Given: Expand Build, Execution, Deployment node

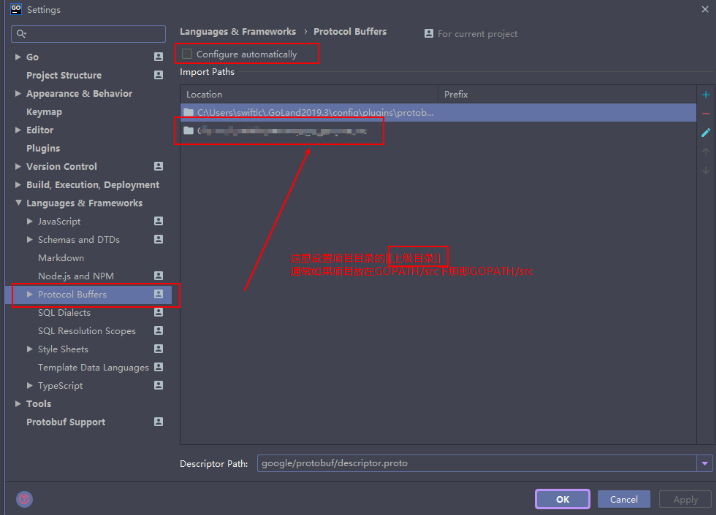Looking at the screenshot, I should [18, 184].
